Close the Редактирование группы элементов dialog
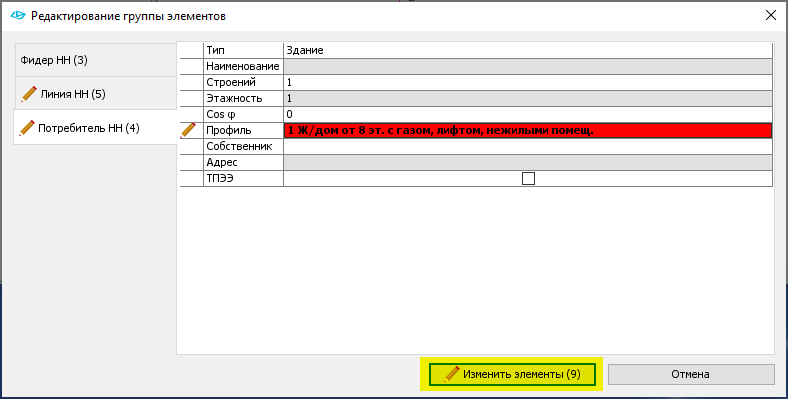 tap(770, 16)
